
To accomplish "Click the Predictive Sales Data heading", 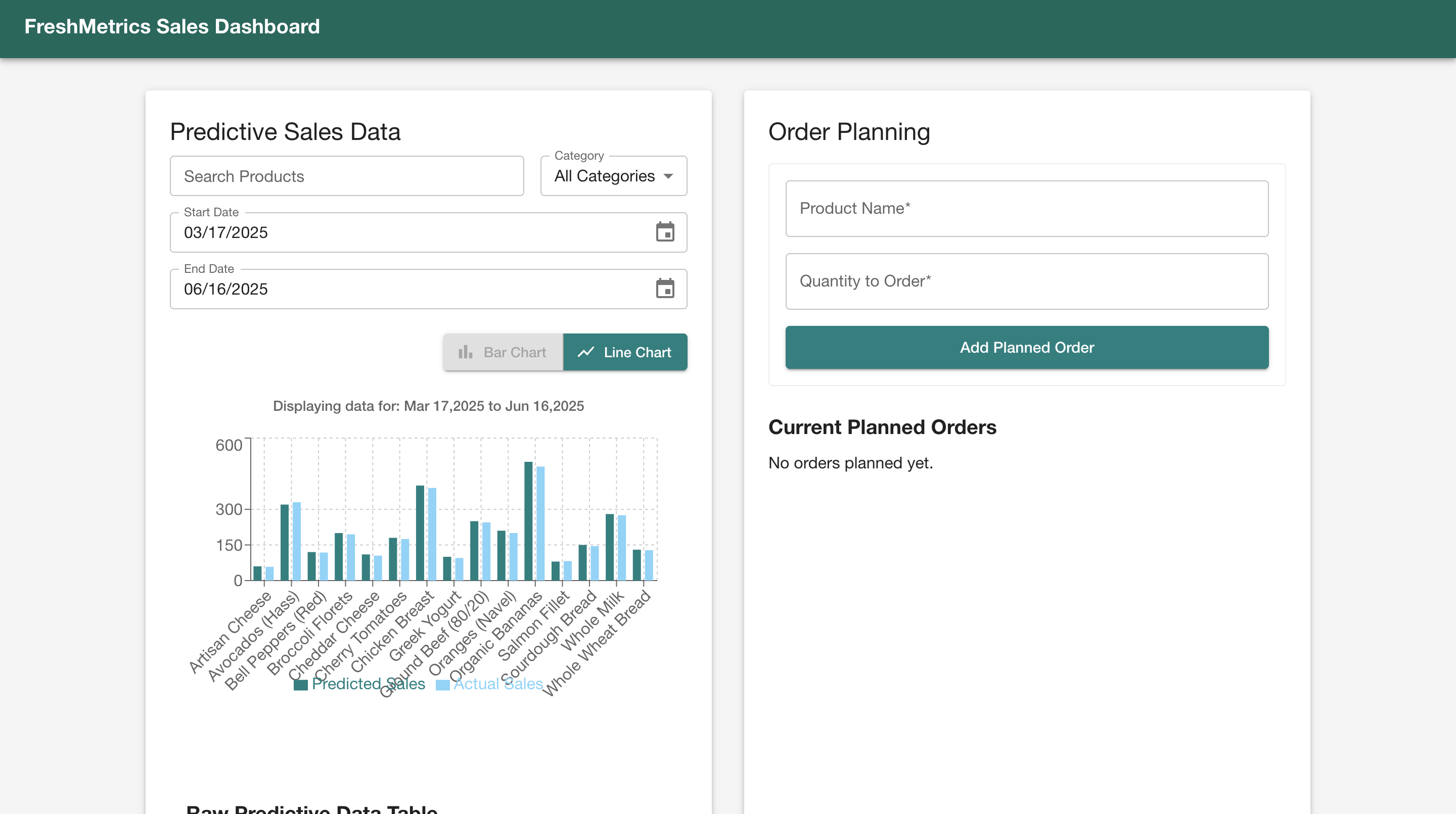I will pyautogui.click(x=286, y=131).
